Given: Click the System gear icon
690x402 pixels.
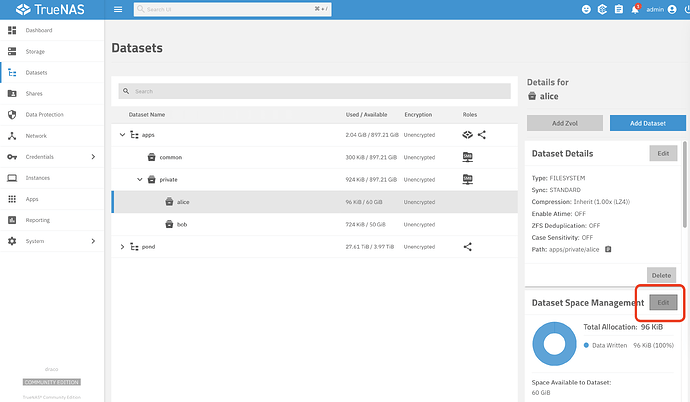Looking at the screenshot, I should click(12, 241).
